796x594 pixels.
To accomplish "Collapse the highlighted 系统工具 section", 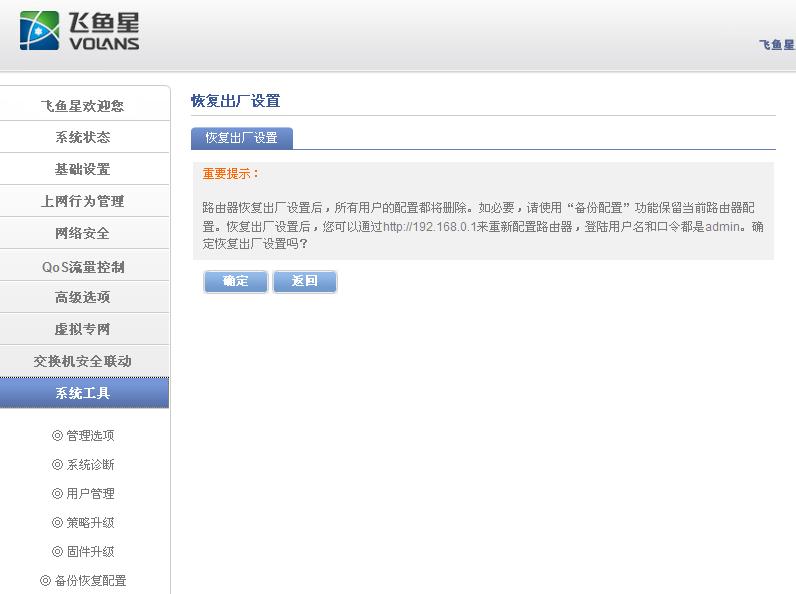I will pos(83,393).
